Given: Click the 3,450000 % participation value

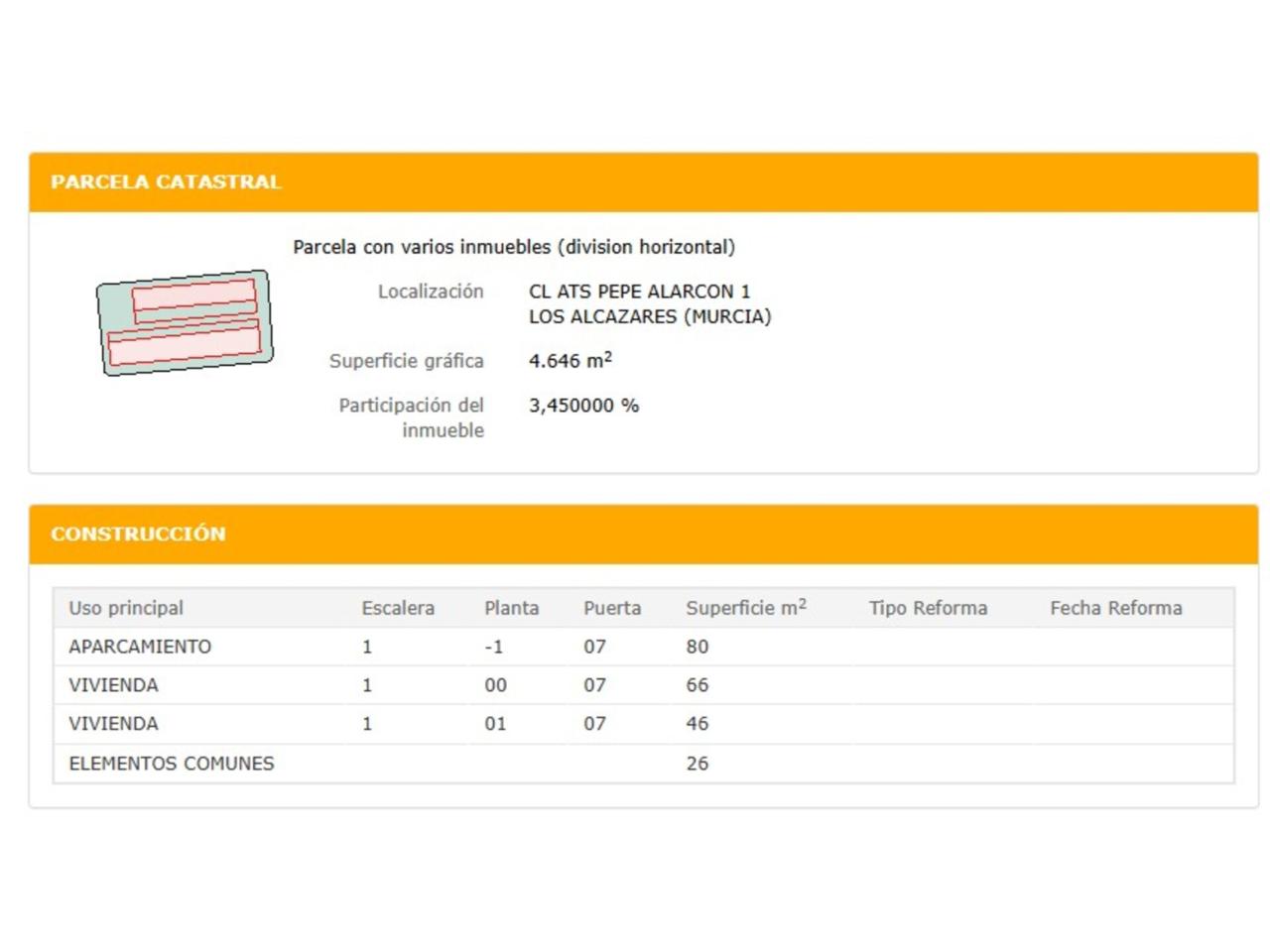Looking at the screenshot, I should (583, 406).
